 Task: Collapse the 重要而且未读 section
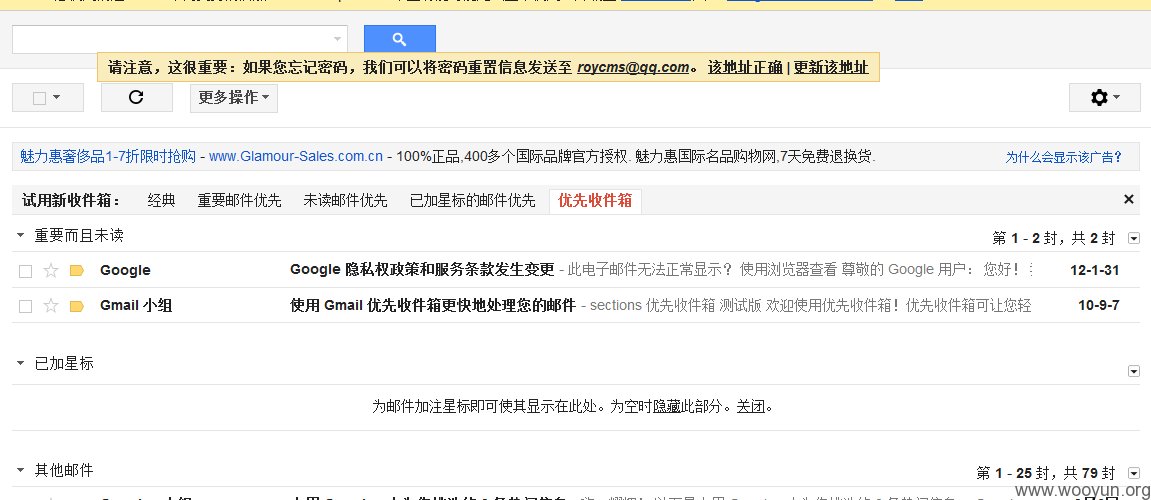coord(21,235)
